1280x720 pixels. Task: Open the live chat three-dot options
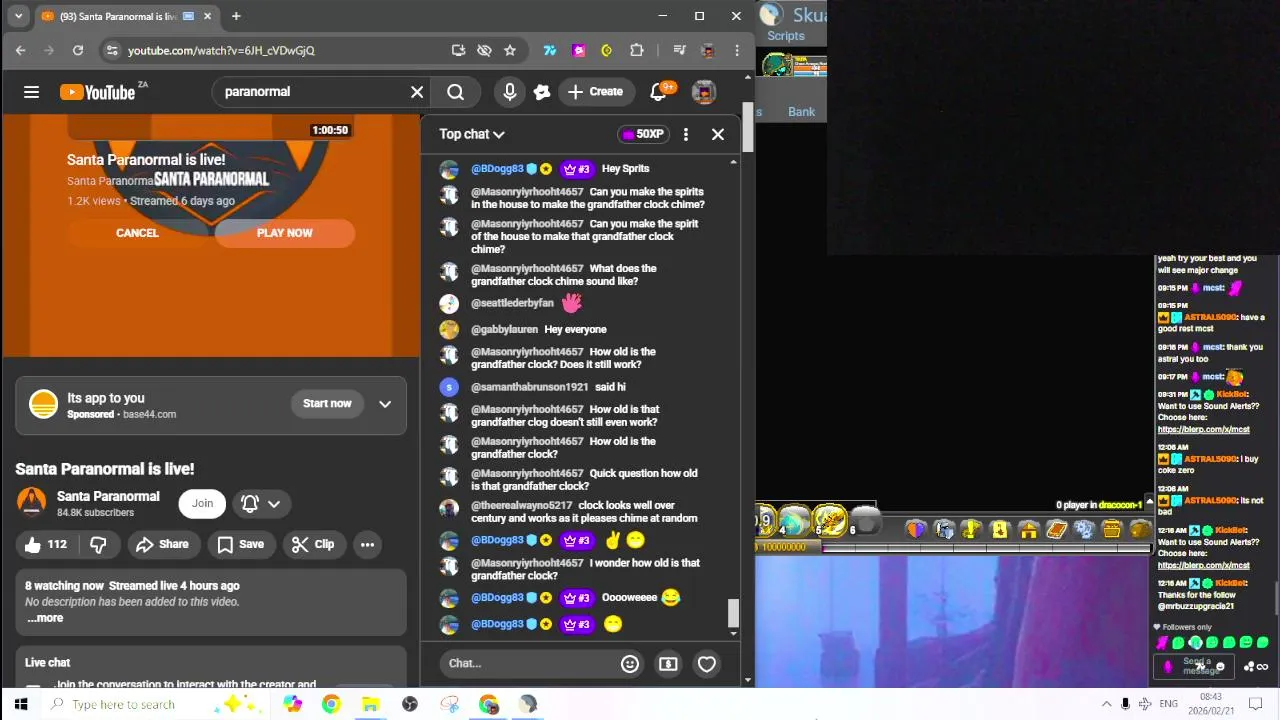point(685,134)
